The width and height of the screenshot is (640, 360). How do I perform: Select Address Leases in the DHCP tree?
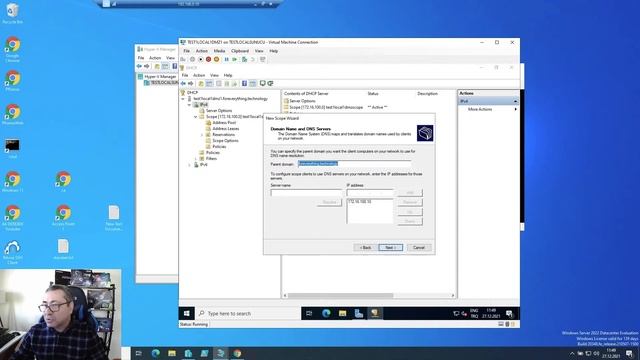226,129
